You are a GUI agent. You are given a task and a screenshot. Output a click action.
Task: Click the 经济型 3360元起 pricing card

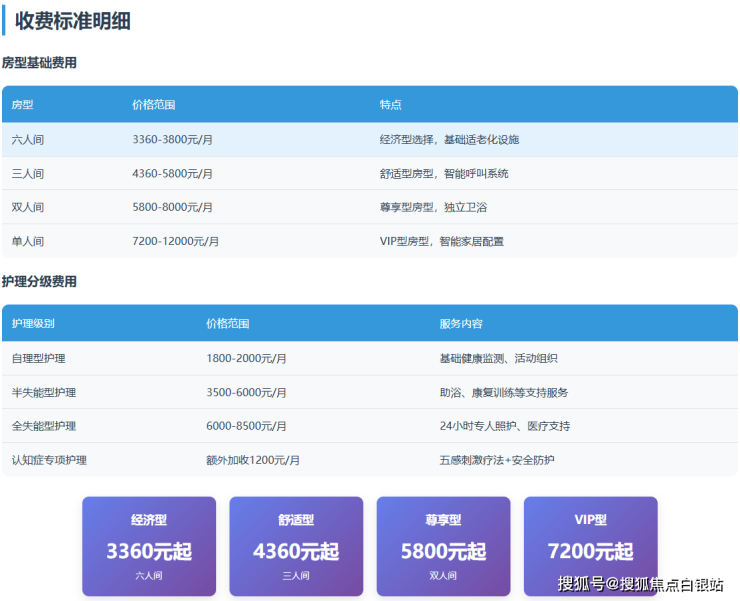click(x=148, y=546)
